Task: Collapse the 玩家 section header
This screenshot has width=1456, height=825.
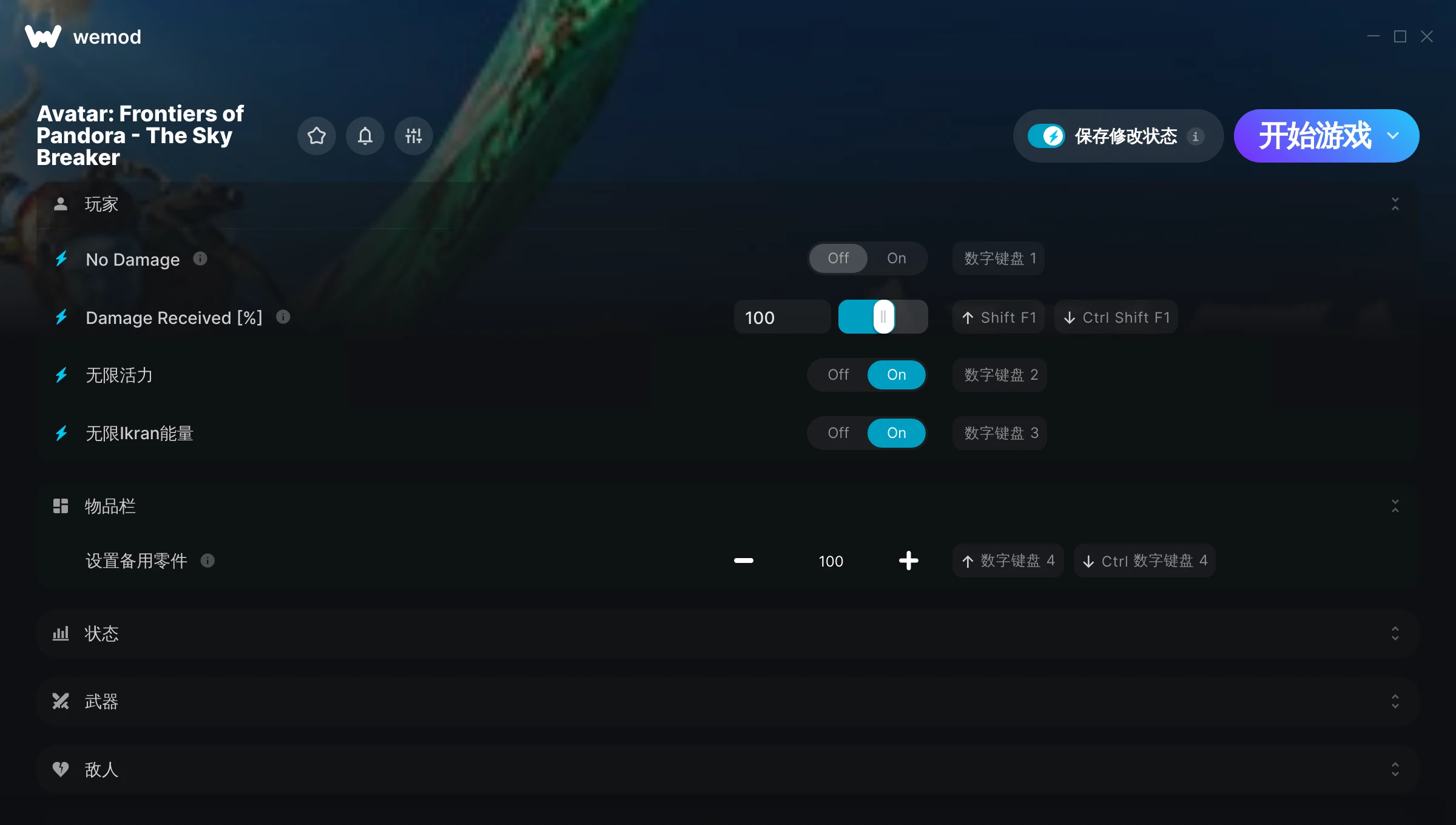Action: pos(728,204)
